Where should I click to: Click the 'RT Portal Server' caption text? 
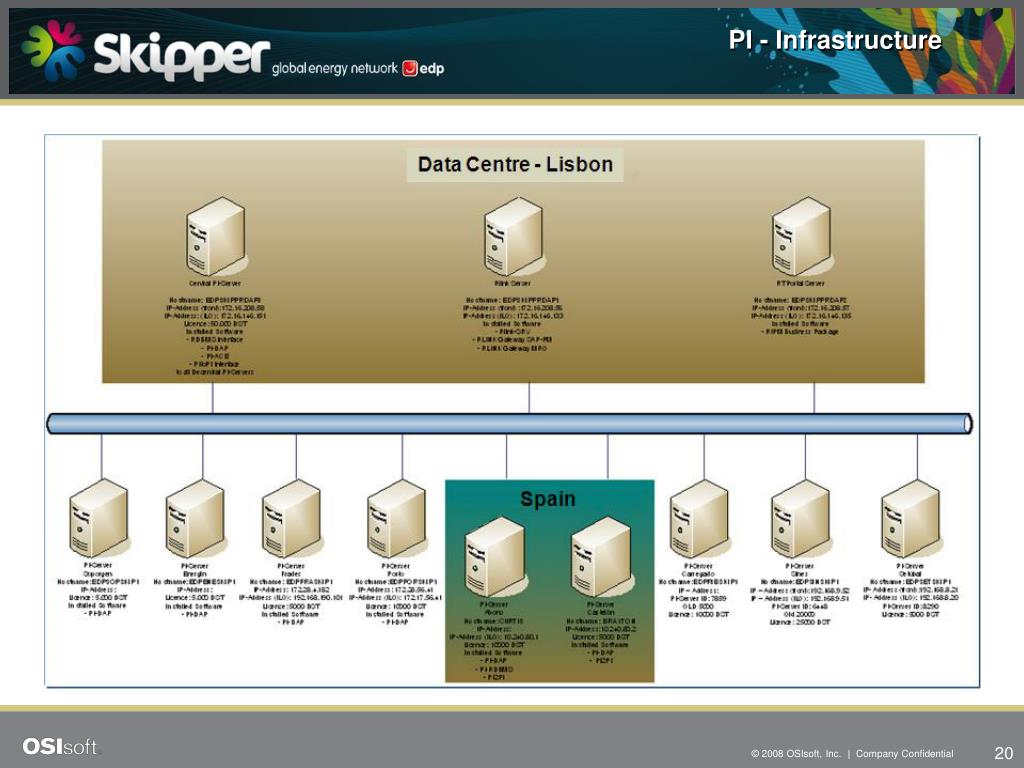click(801, 283)
